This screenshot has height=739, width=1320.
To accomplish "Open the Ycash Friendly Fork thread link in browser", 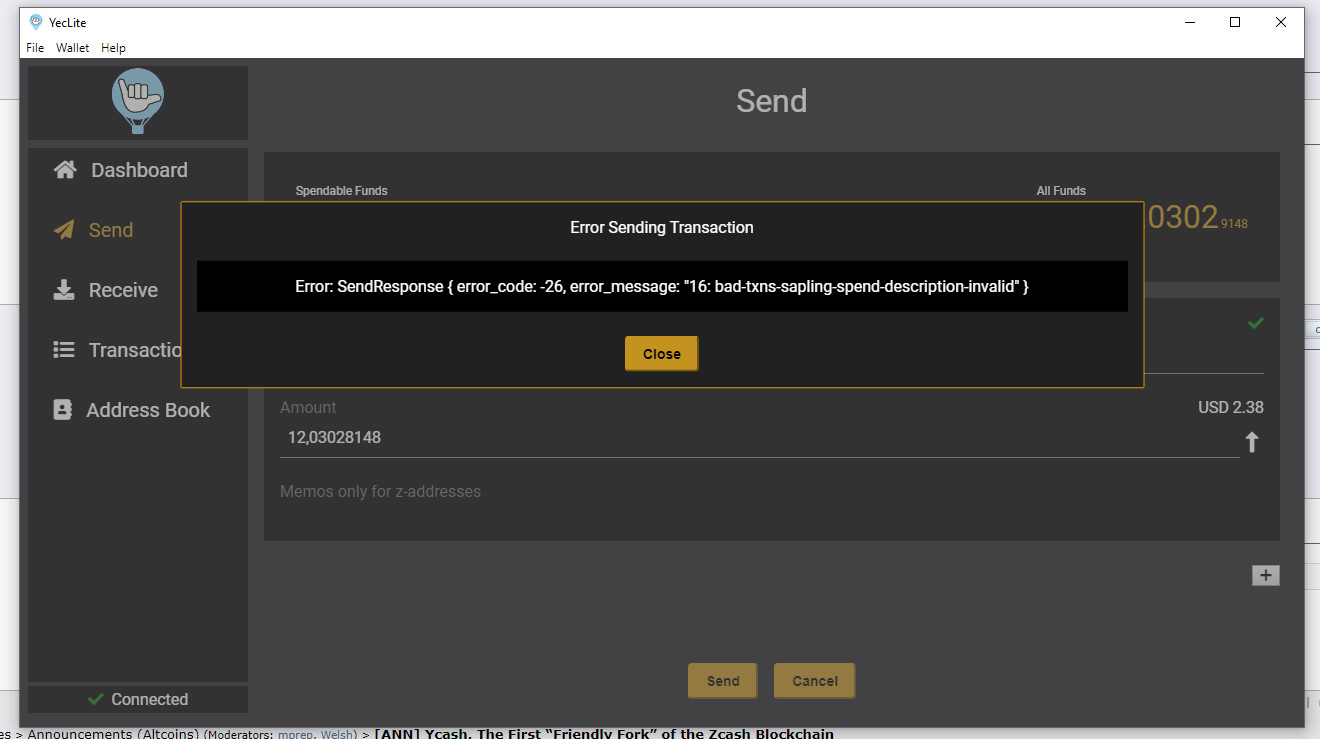I will [604, 734].
